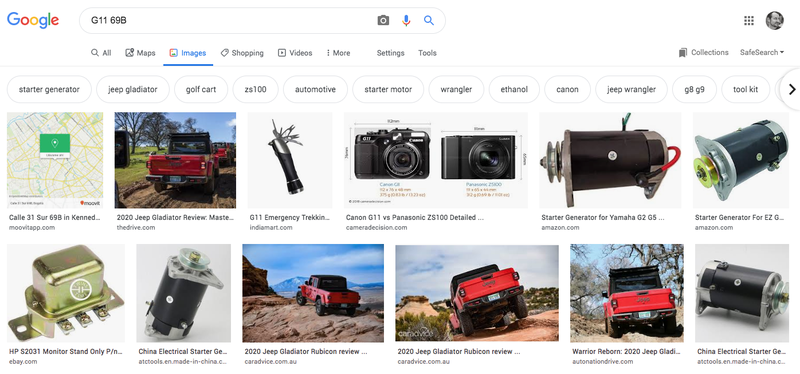The height and width of the screenshot is (374, 800).
Task: Click the blue magnifier search icon
Action: pos(429,20)
